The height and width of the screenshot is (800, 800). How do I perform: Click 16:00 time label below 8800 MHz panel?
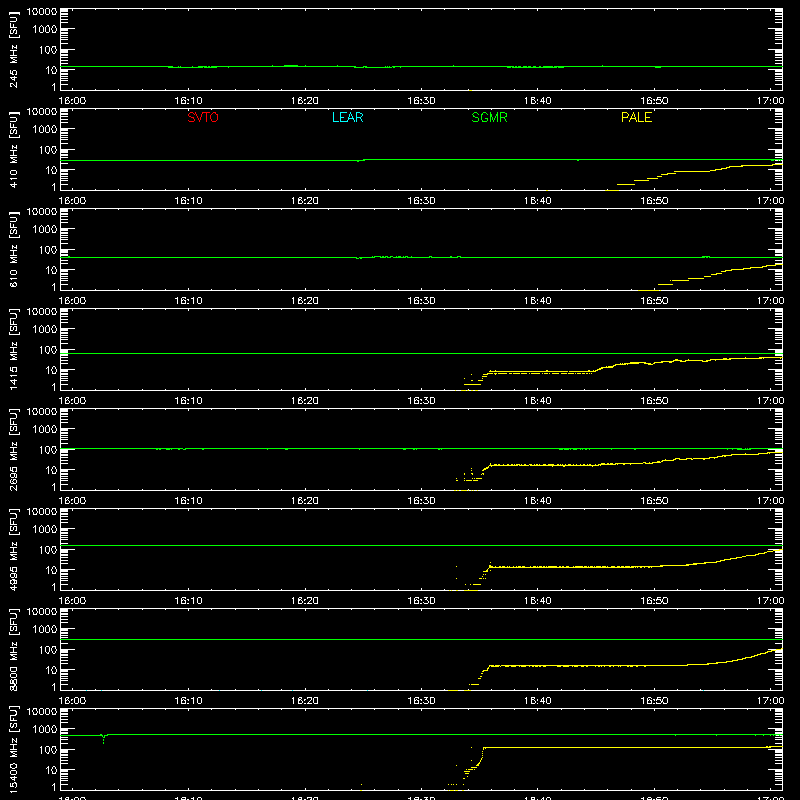72,701
